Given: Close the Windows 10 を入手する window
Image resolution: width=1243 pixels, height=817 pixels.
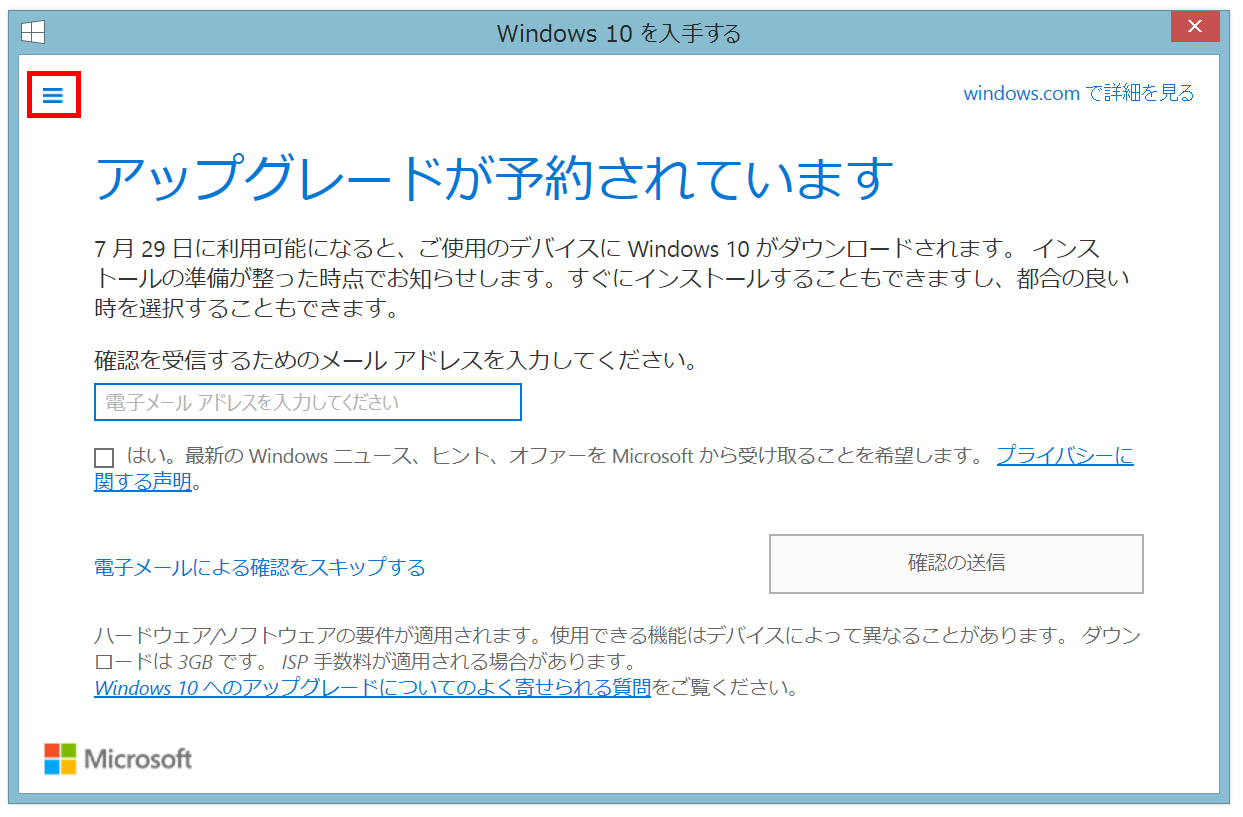Looking at the screenshot, I should 1194,27.
